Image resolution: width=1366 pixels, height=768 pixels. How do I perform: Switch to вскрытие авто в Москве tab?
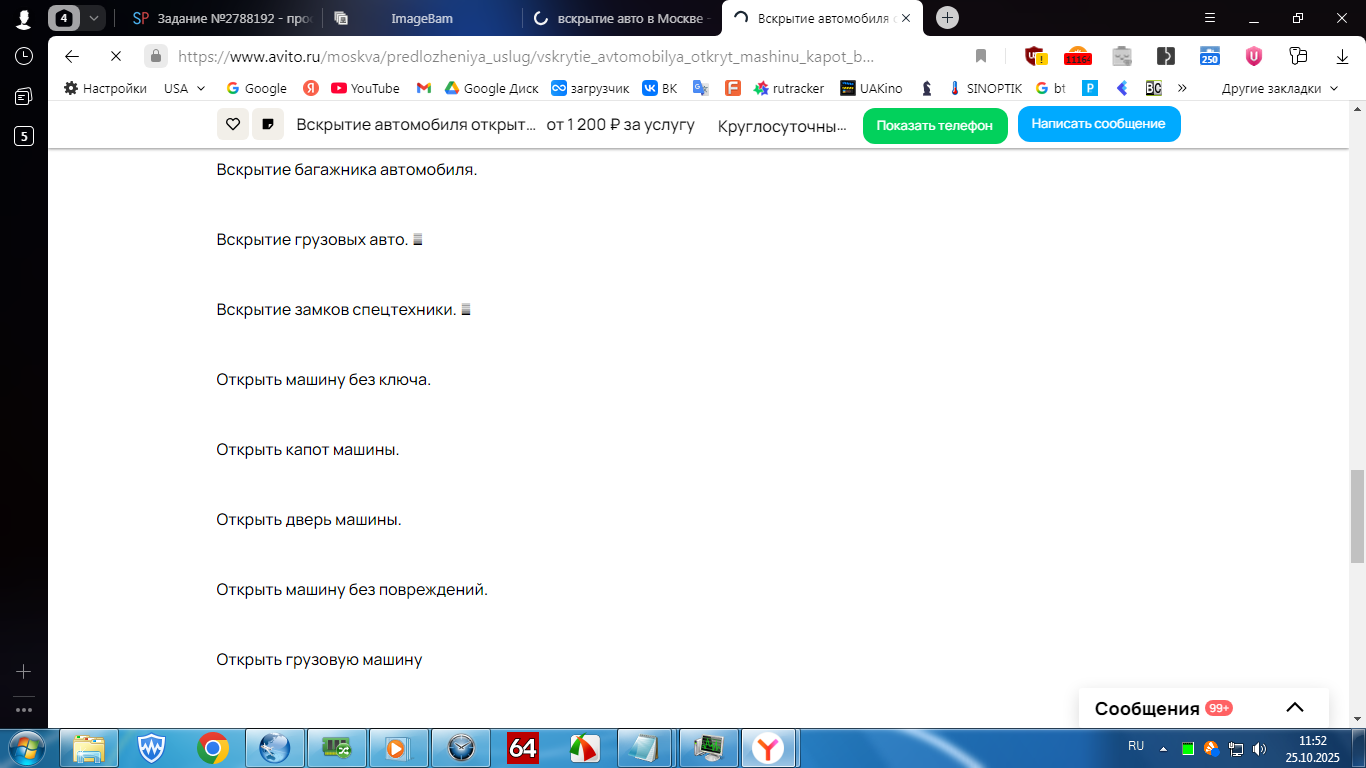pyautogui.click(x=623, y=18)
